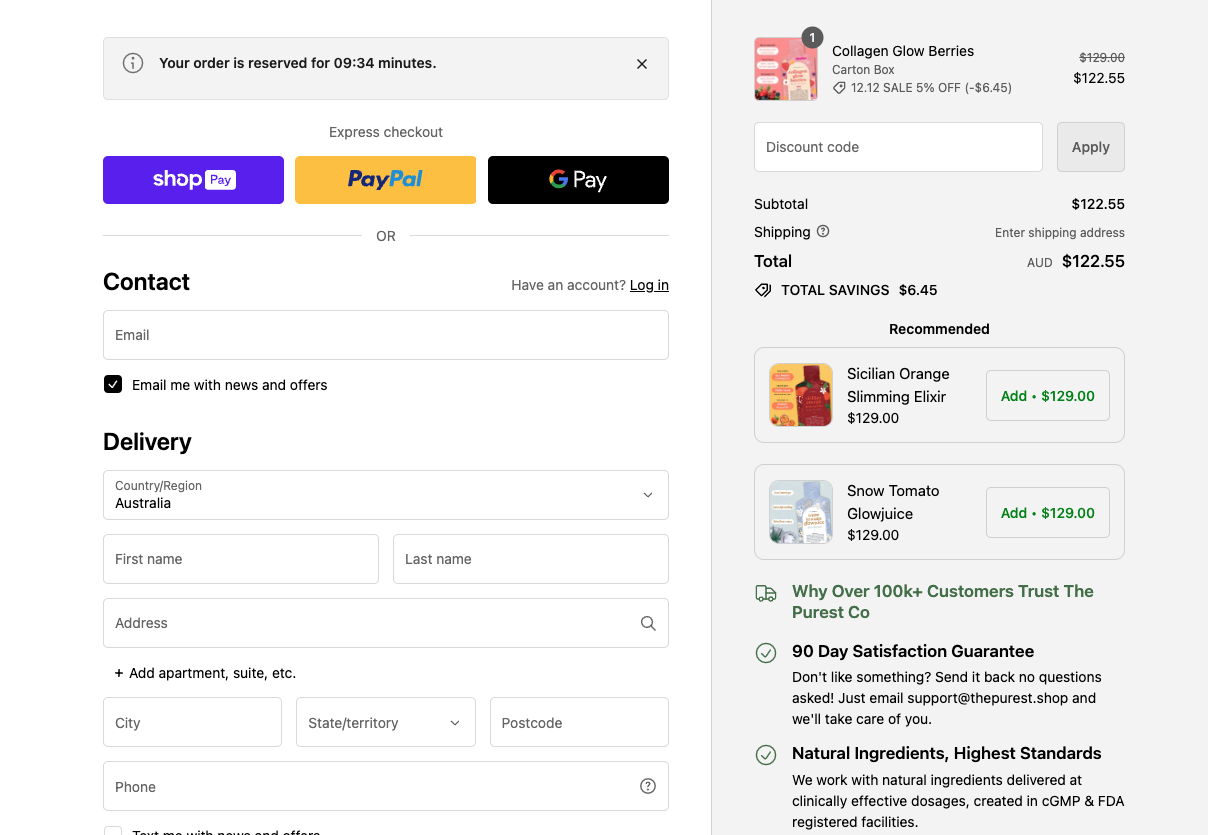This screenshot has width=1208, height=835.
Task: Choose PayPal express checkout
Action: [385, 180]
